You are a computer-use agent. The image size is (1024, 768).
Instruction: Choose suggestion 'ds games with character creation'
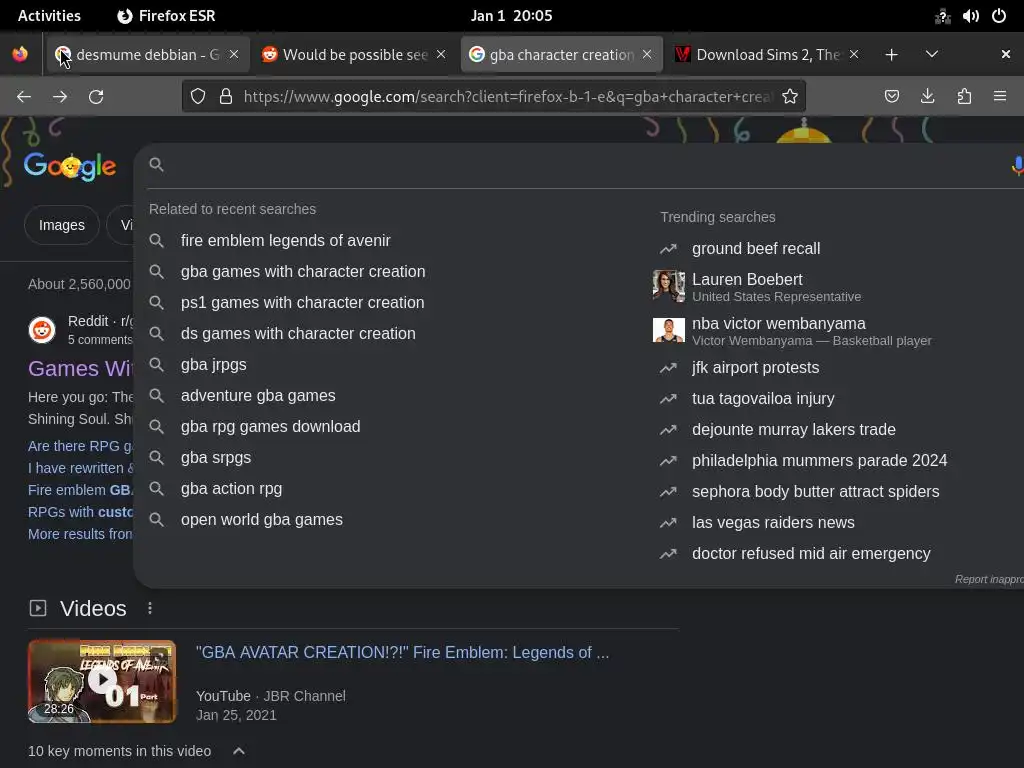click(x=298, y=334)
